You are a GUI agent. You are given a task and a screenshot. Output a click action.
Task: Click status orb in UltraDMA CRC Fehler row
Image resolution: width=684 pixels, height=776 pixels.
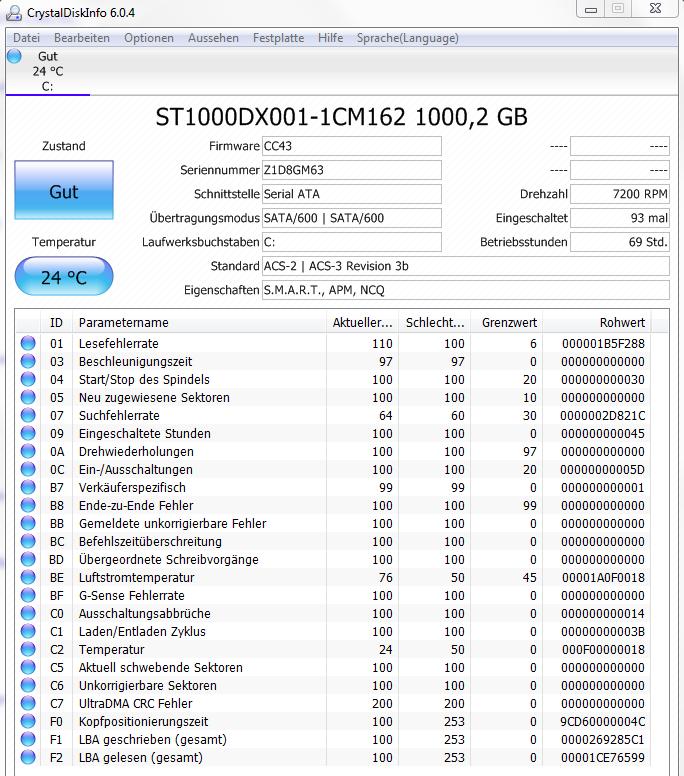pos(28,703)
